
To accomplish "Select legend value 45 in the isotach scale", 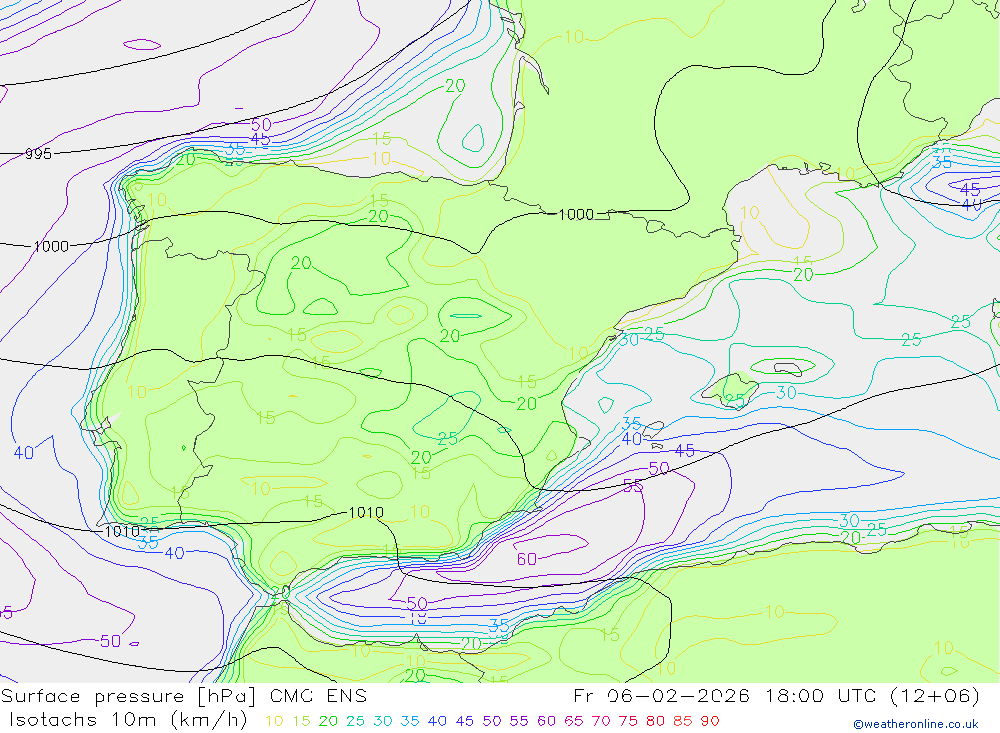I will (x=464, y=721).
